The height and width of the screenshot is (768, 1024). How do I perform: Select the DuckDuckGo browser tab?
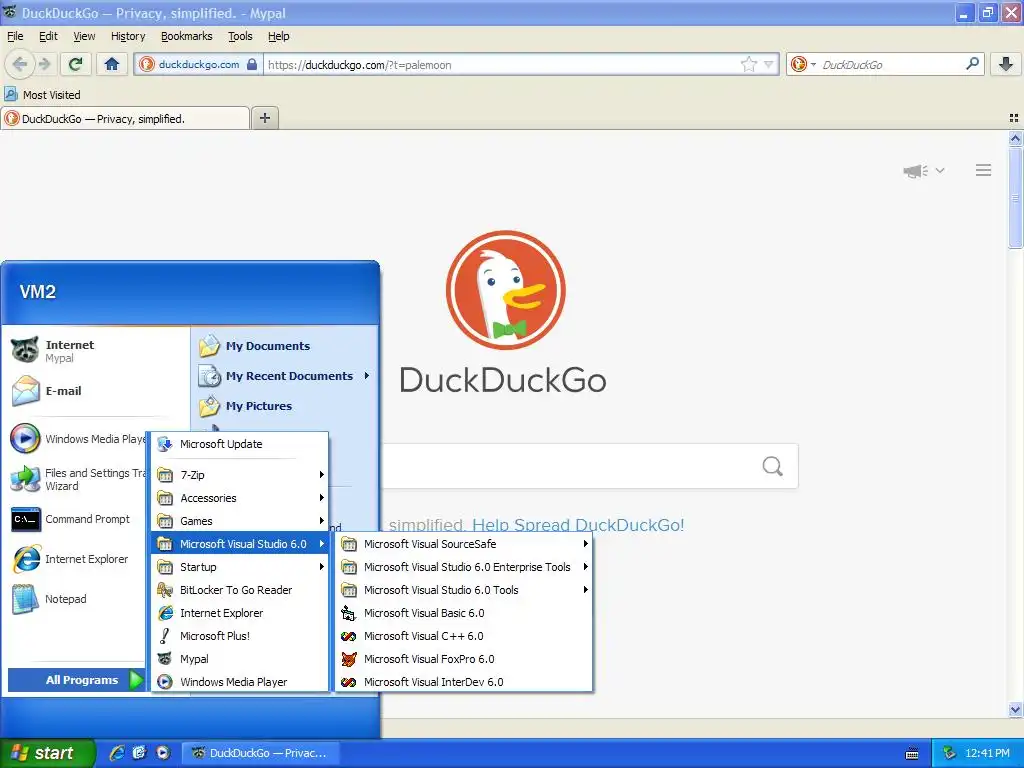(125, 118)
